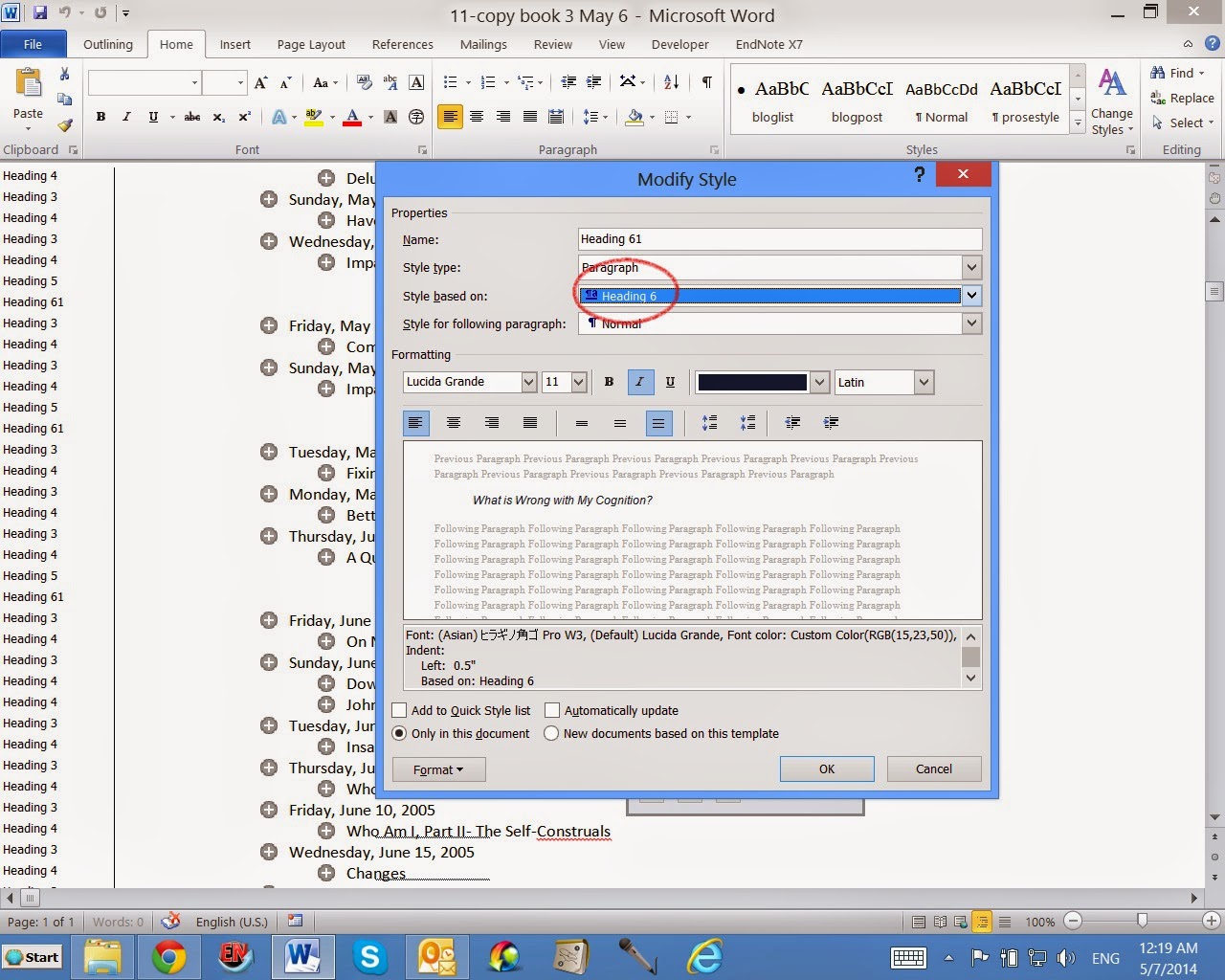Screen dimensions: 1225x980
Task: Open the Lucida Grande font dropdown
Action: point(528,382)
